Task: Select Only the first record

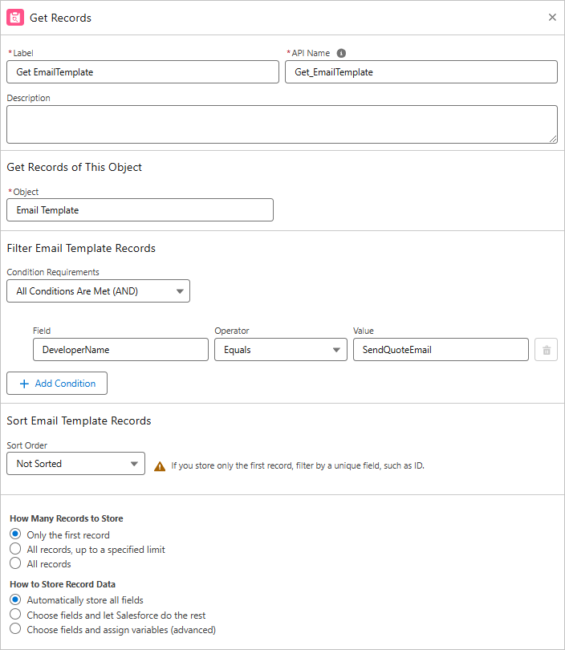Action: [15, 534]
